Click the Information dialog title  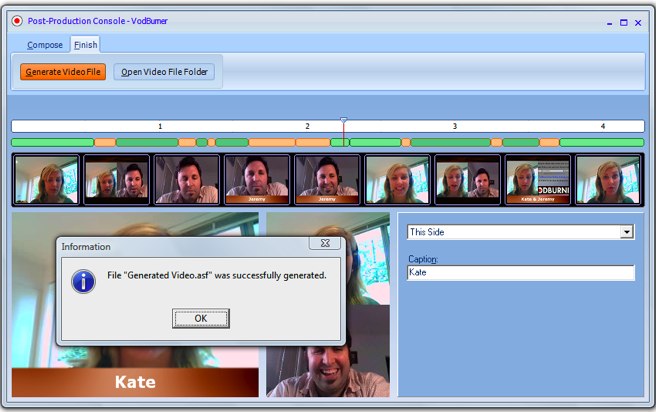86,247
